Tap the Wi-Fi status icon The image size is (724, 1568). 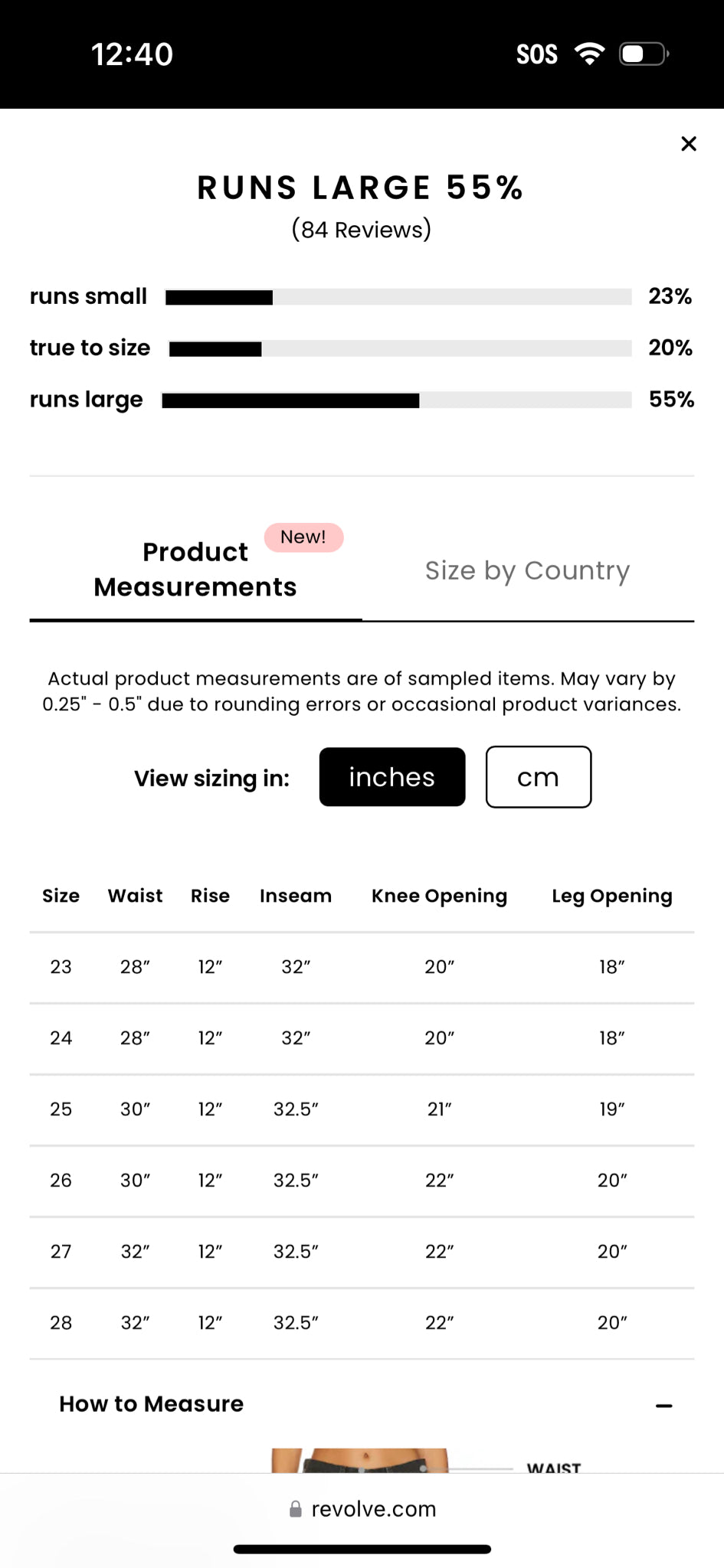click(589, 54)
